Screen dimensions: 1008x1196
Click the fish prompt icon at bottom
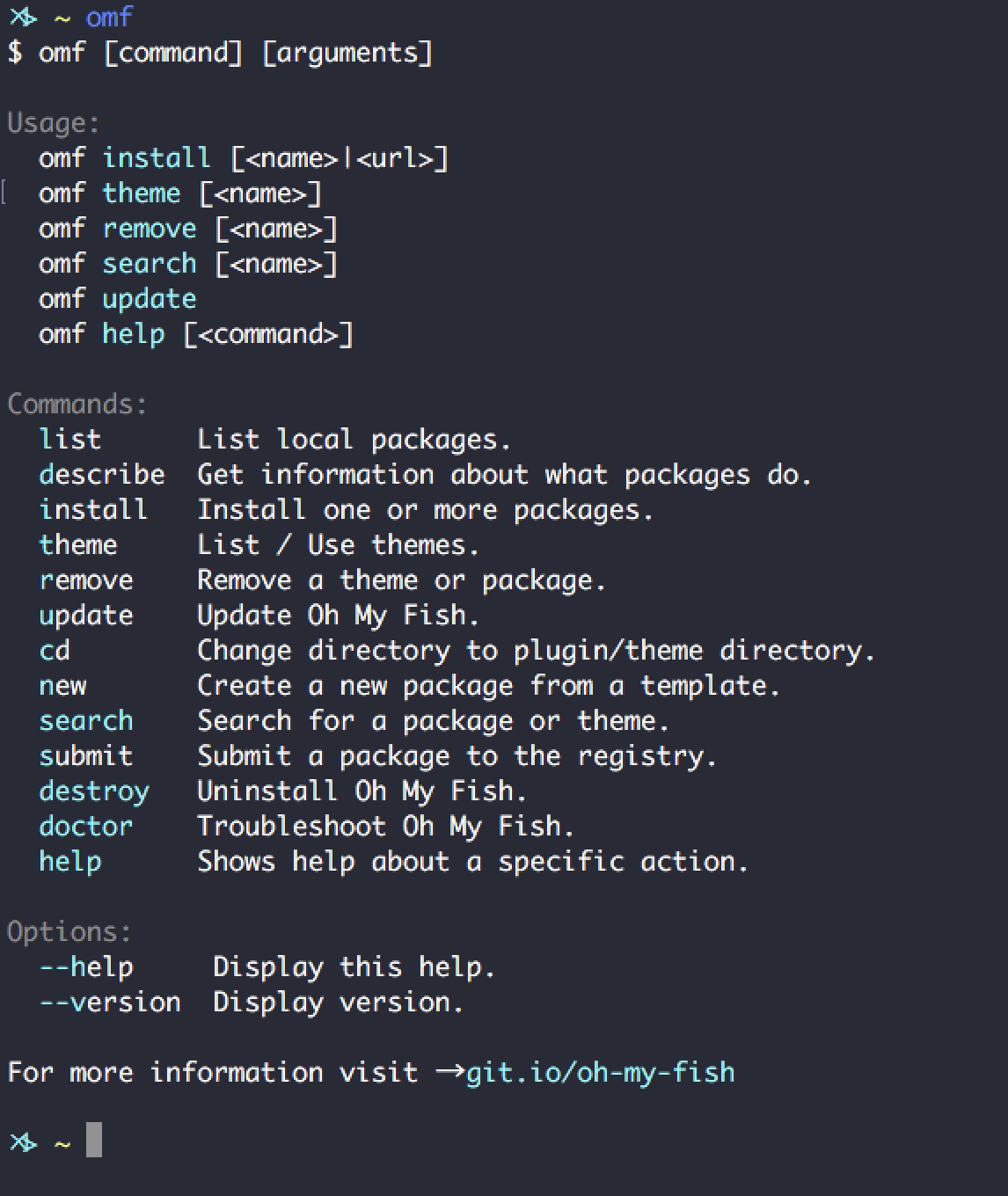[x=23, y=1142]
